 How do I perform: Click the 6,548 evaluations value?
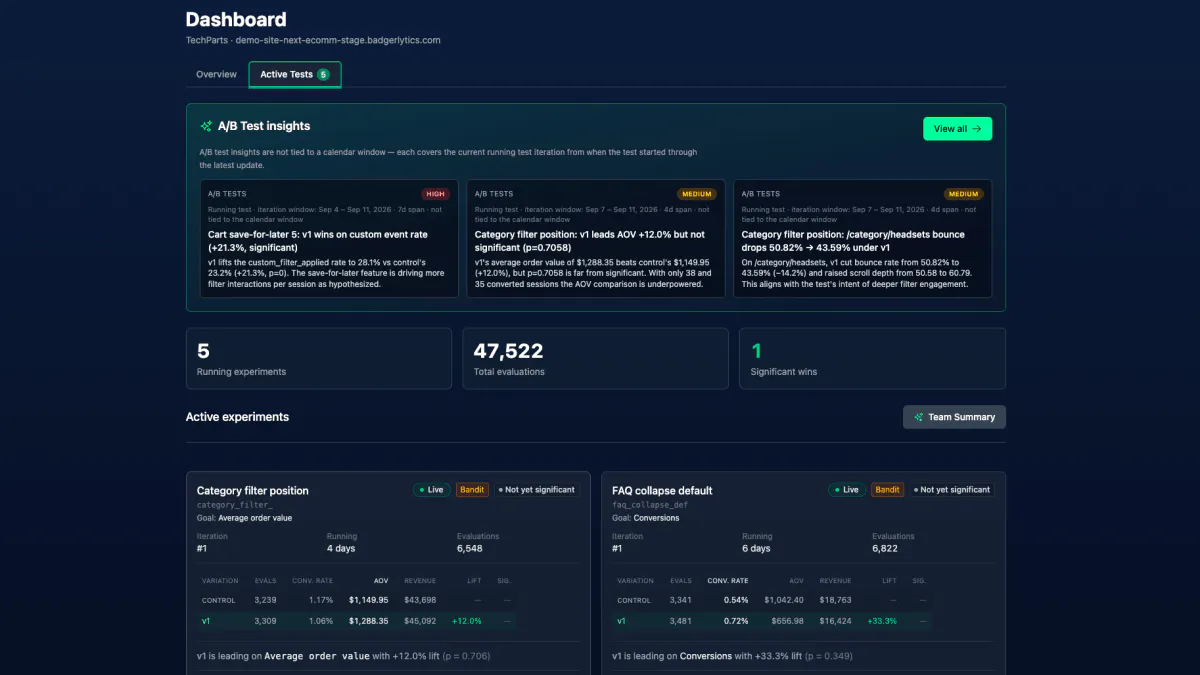tap(470, 549)
